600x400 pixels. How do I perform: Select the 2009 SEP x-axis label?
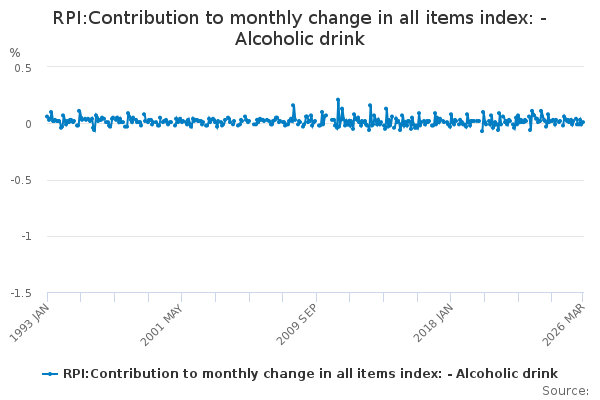[x=300, y=322]
